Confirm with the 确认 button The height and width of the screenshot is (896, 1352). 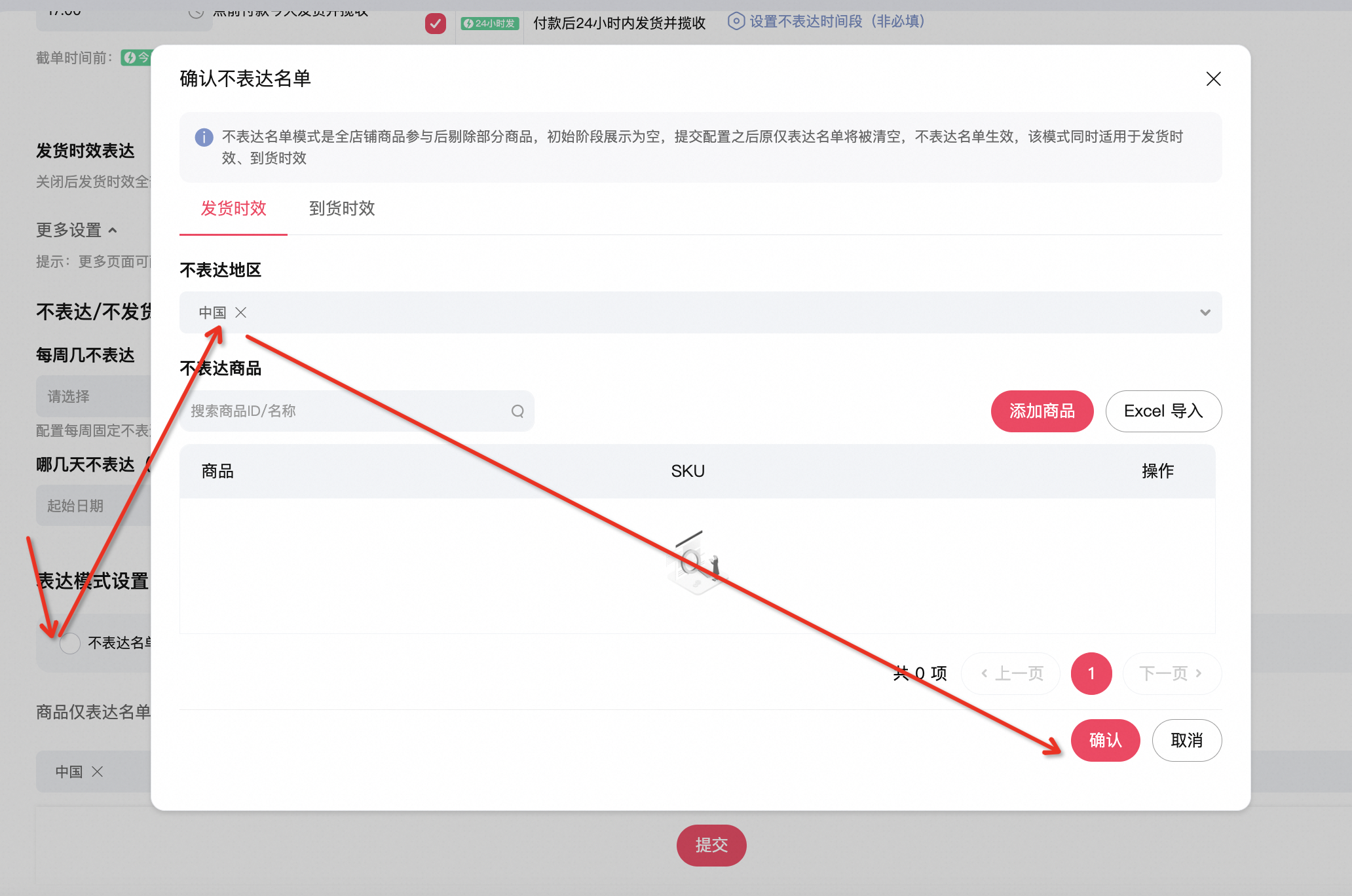1105,740
